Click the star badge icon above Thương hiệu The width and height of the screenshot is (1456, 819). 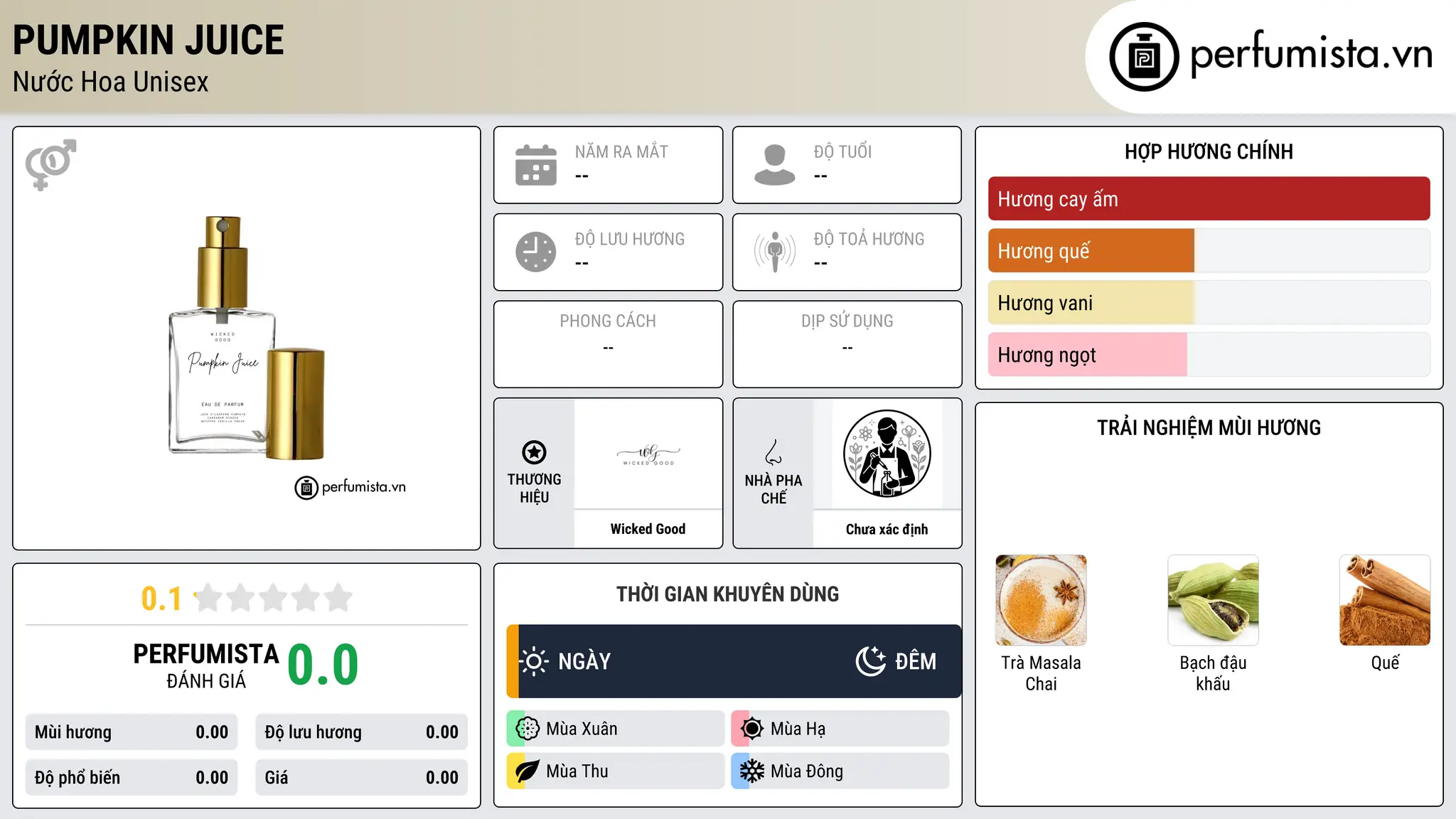(534, 452)
